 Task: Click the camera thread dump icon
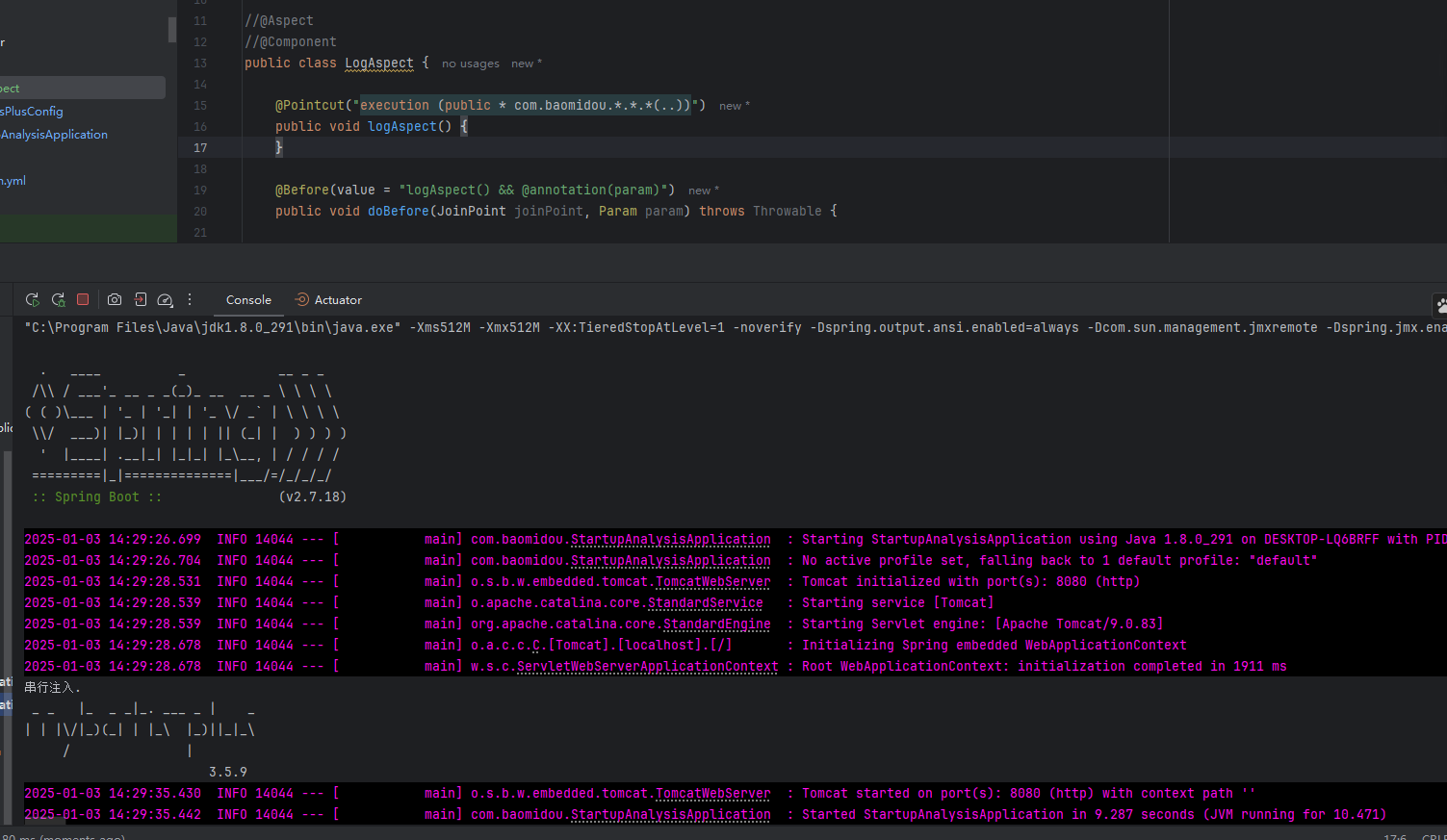pyautogui.click(x=115, y=300)
